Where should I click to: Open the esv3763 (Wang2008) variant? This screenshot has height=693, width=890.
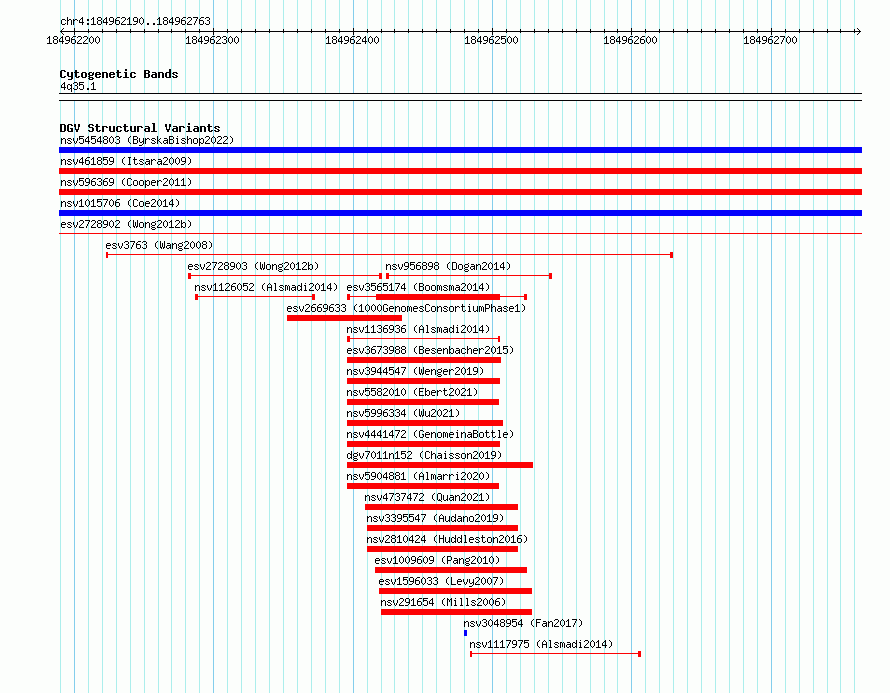[159, 245]
